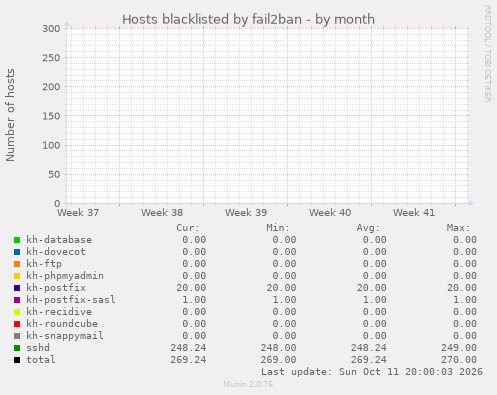
Task: Click total minimum value 269.00
Action: point(278,360)
